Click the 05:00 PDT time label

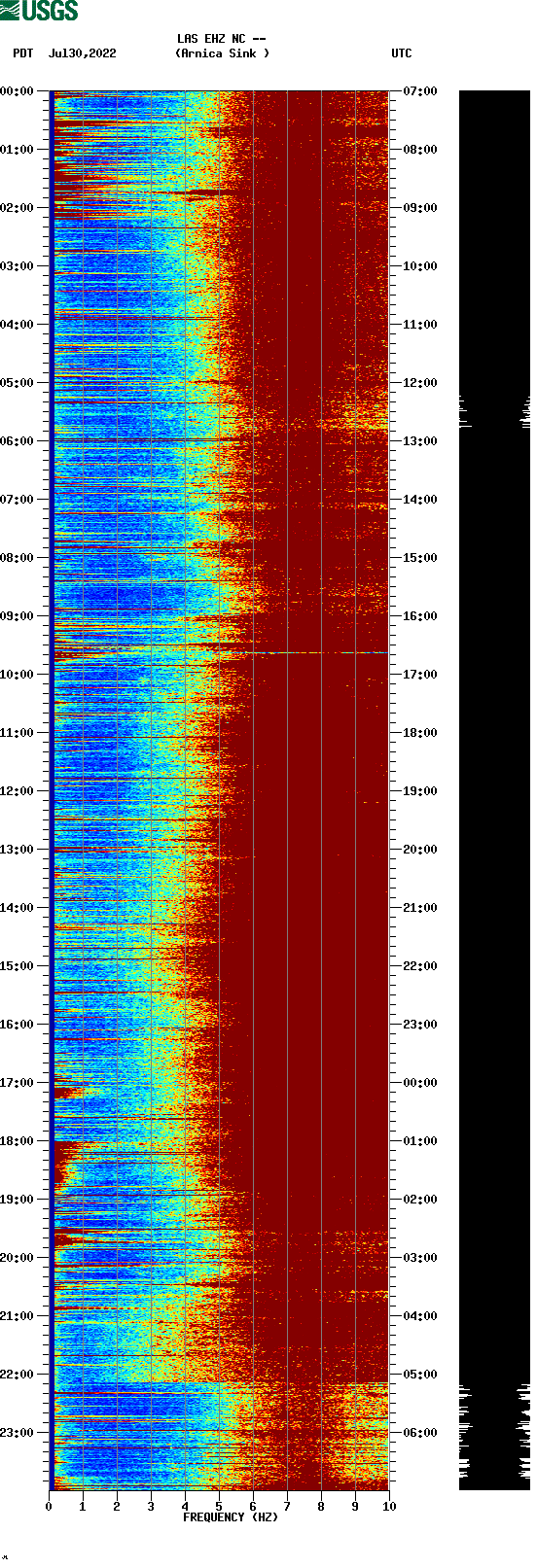17,383
